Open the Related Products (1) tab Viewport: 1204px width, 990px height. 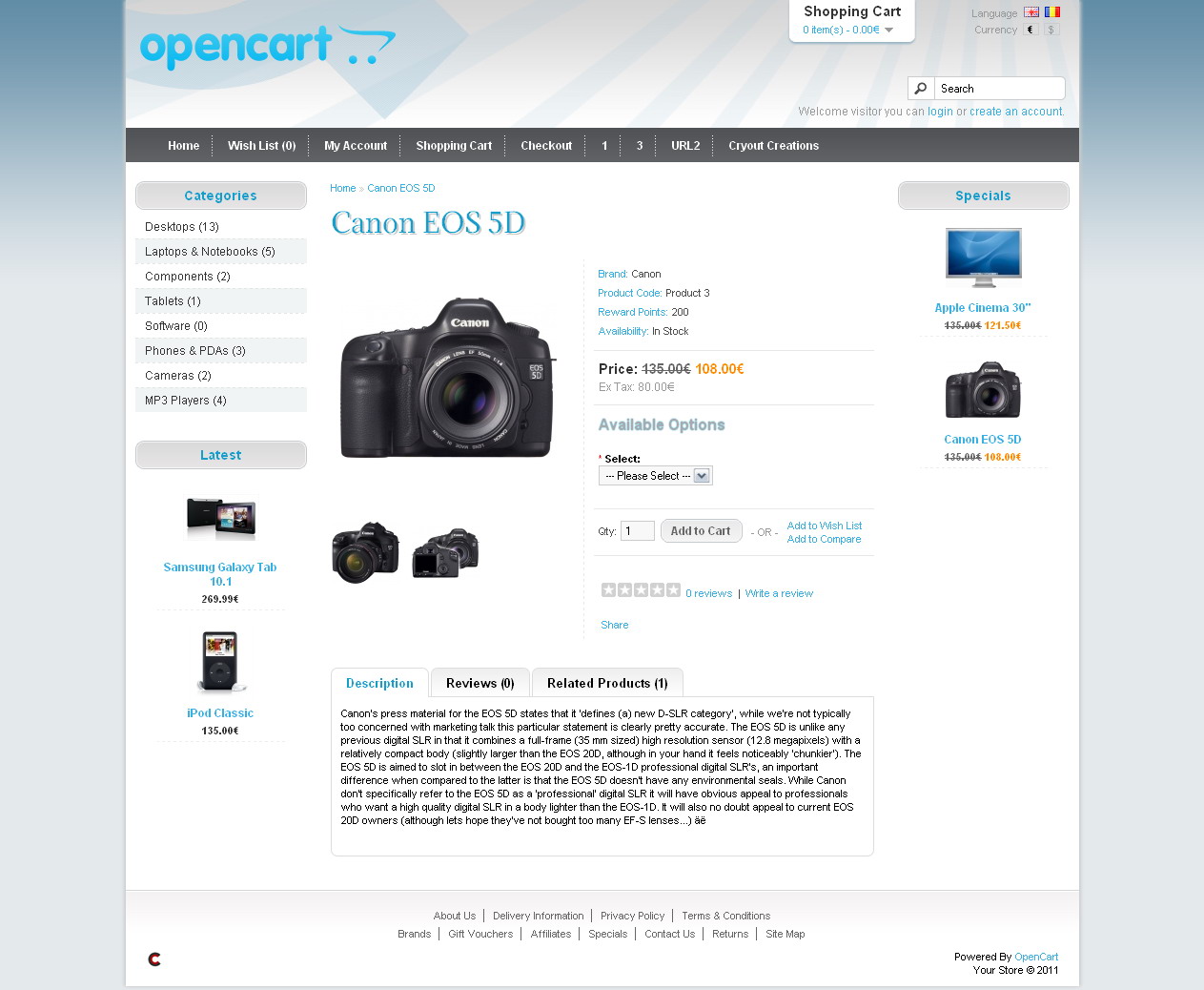(607, 683)
